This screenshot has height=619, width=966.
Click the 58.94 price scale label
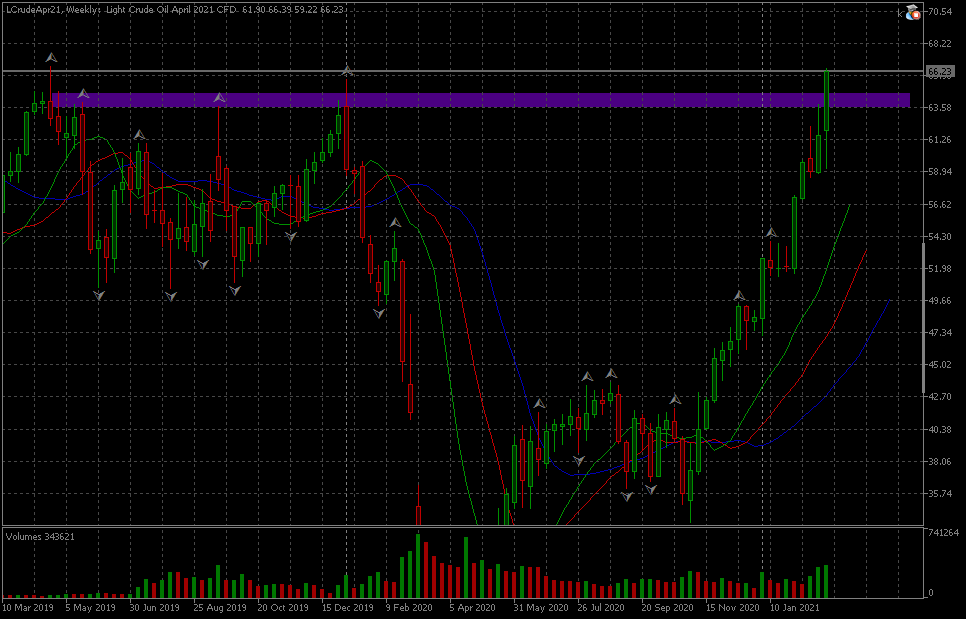click(940, 172)
